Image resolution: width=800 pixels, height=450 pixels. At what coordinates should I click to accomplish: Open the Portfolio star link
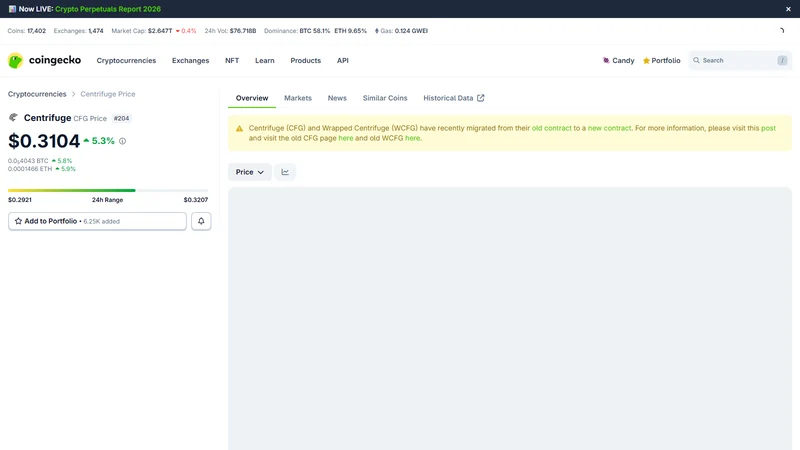pos(661,60)
